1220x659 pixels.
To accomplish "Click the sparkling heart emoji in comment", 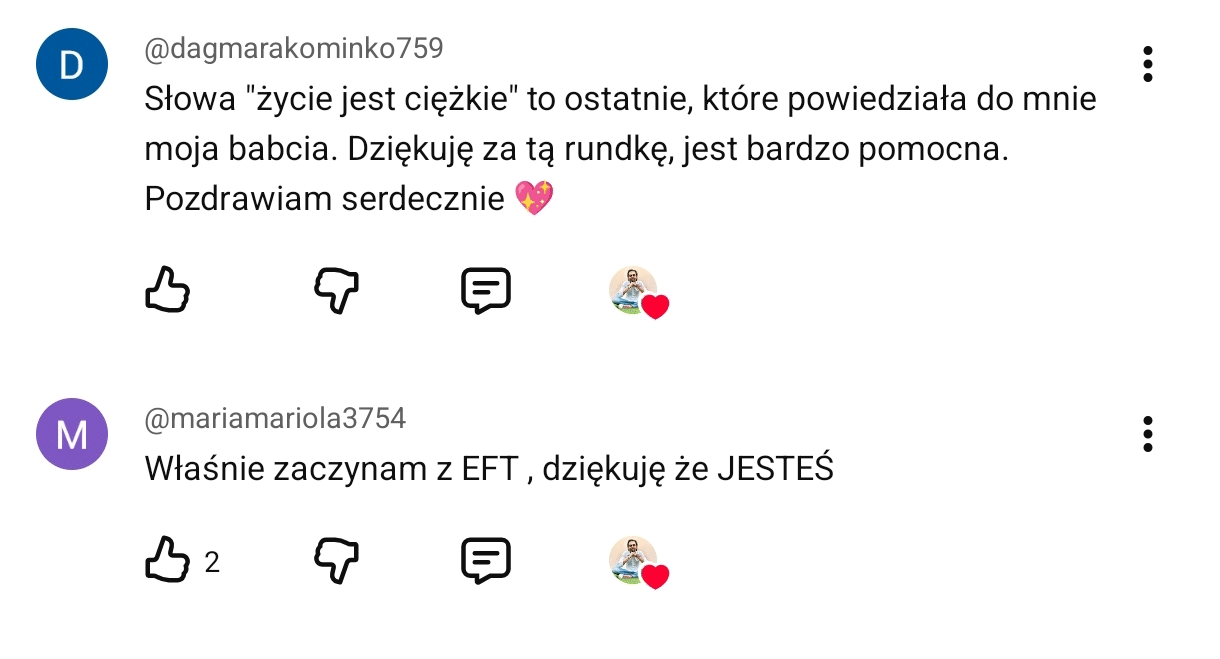I will [x=534, y=198].
